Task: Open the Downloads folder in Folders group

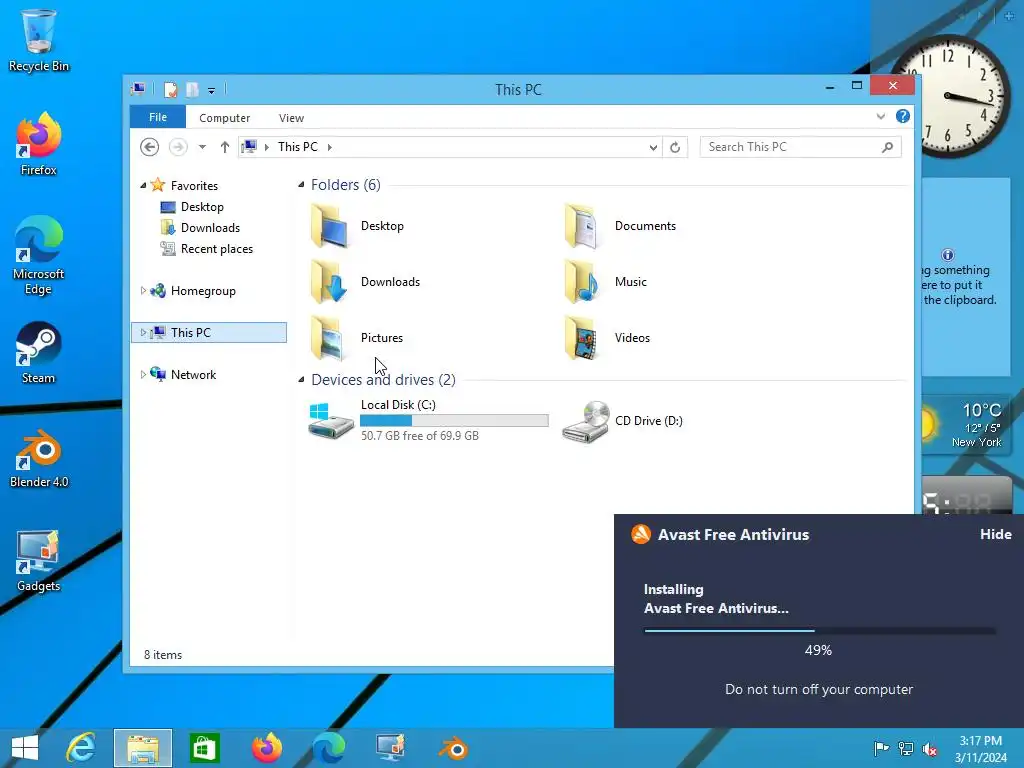Action: point(366,282)
